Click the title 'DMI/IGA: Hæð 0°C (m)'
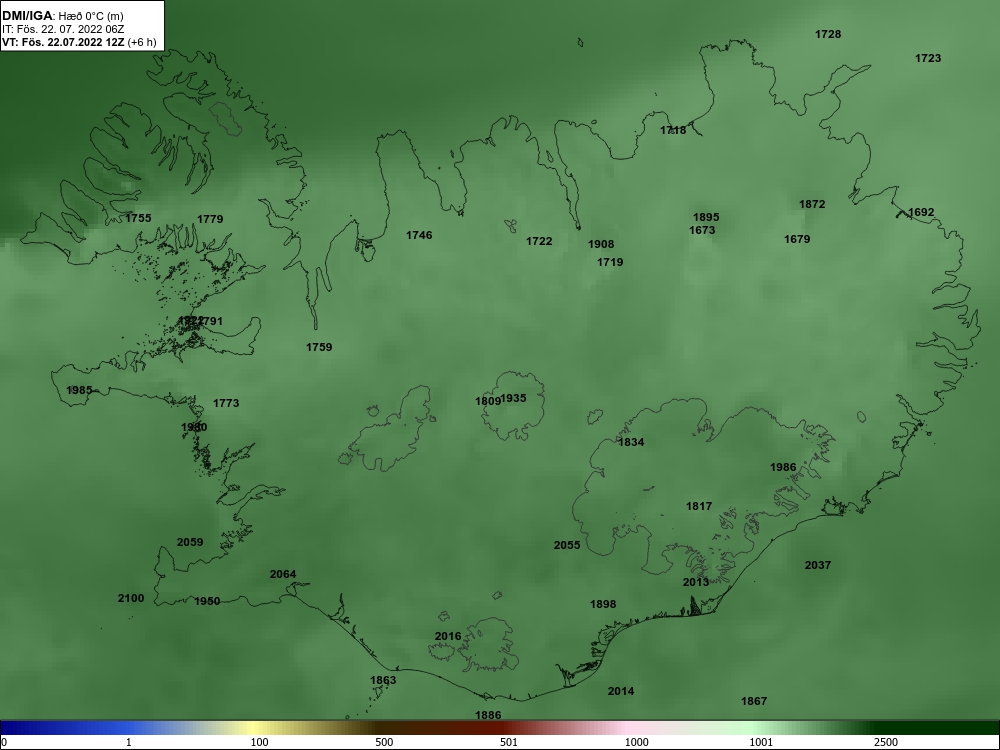This screenshot has width=1000, height=750. (x=62, y=16)
